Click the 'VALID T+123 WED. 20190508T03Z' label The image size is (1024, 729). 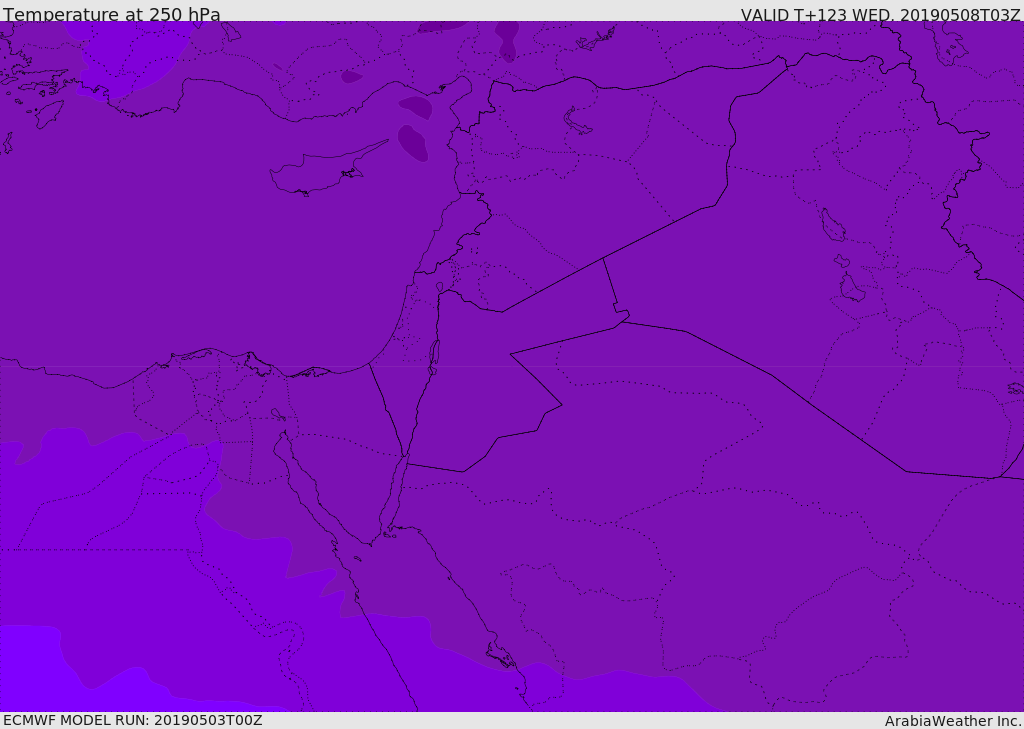880,15
